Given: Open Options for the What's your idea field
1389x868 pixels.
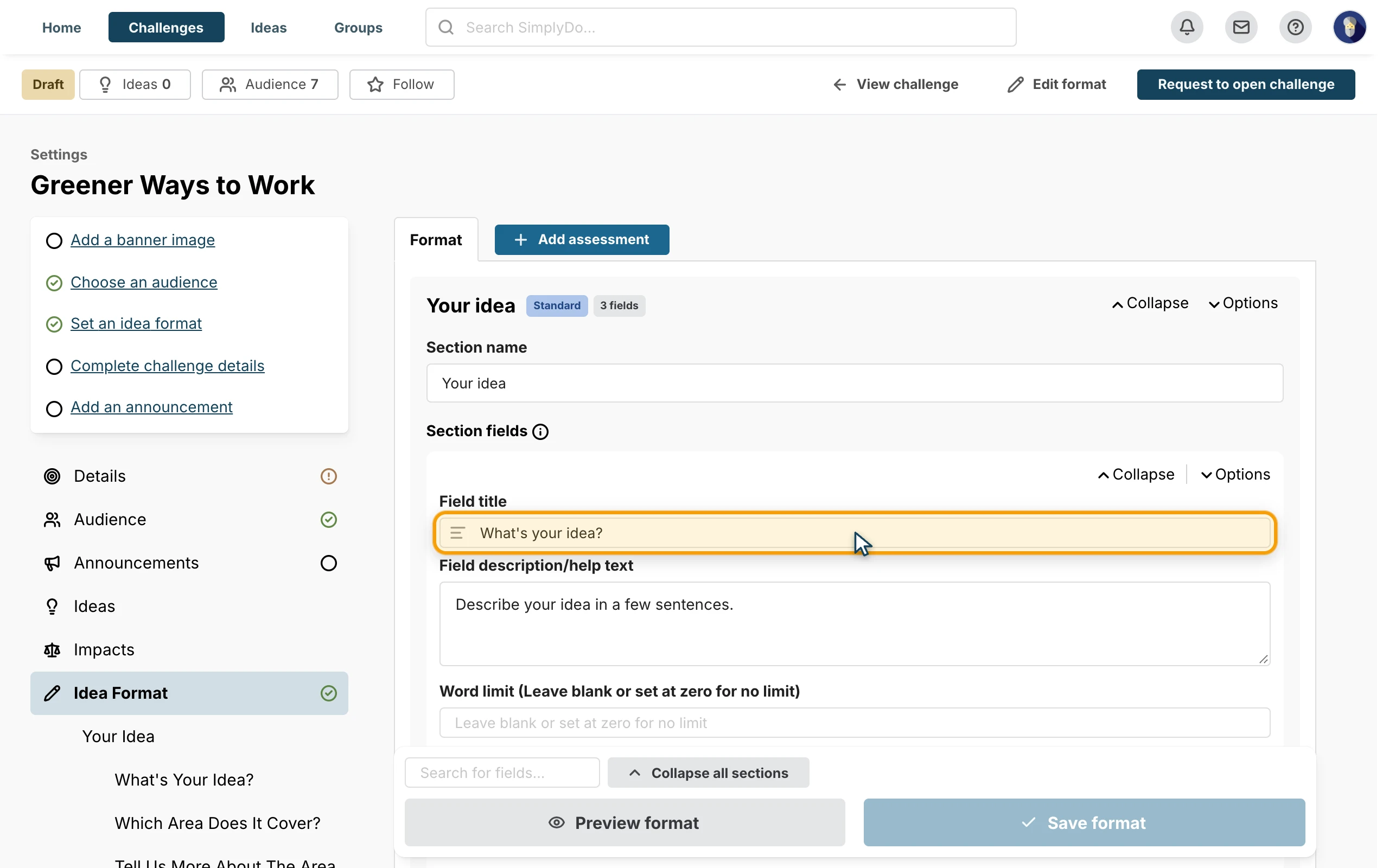Looking at the screenshot, I should tap(1236, 475).
